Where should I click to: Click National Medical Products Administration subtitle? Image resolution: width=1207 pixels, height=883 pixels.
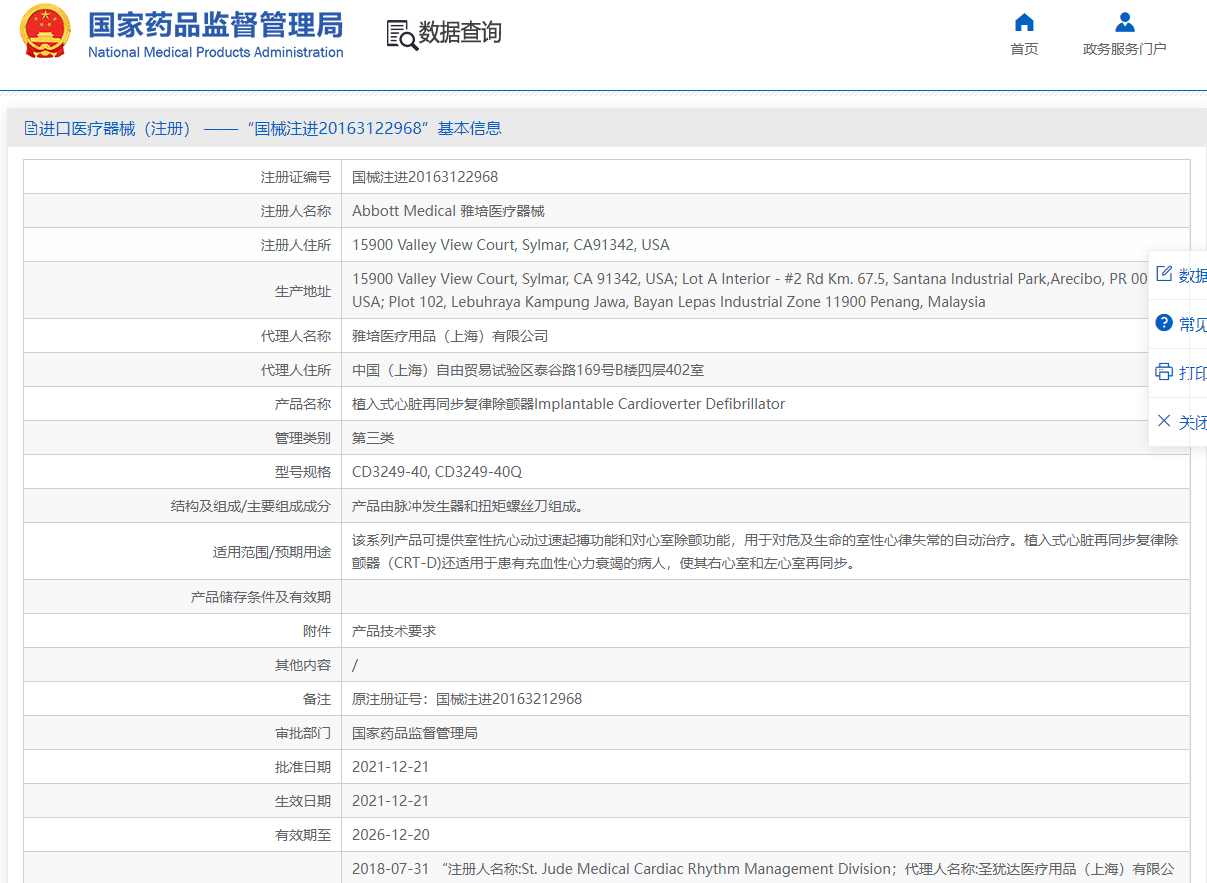[x=215, y=52]
